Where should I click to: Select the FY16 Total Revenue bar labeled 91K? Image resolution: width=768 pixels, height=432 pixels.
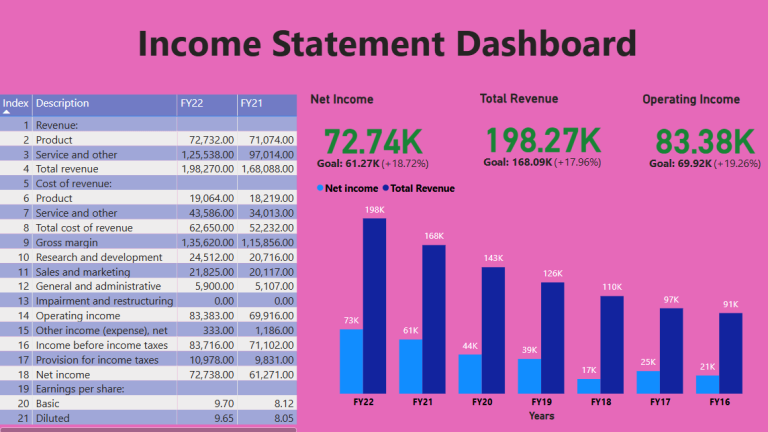731,353
